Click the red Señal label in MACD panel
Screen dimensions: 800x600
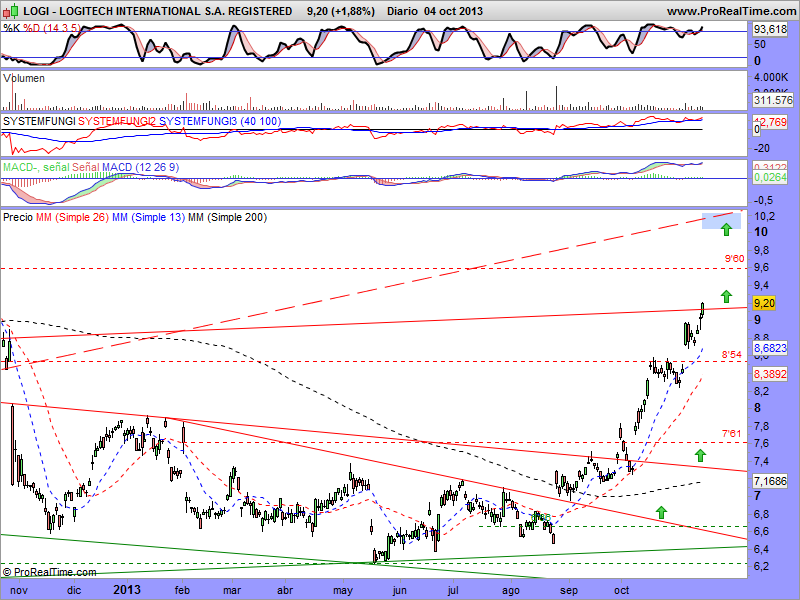pyautogui.click(x=86, y=167)
